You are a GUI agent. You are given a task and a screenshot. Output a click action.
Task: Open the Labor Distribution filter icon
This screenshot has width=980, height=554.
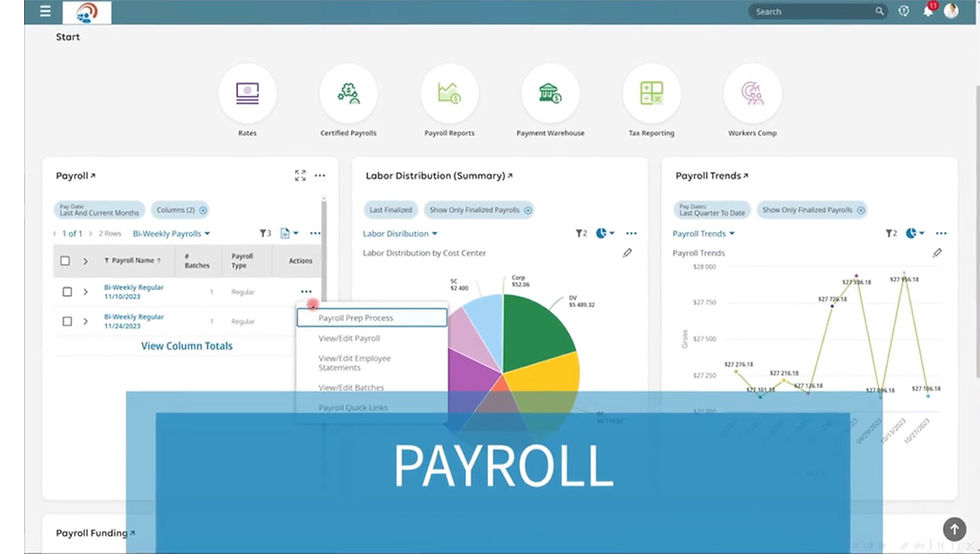click(x=581, y=233)
